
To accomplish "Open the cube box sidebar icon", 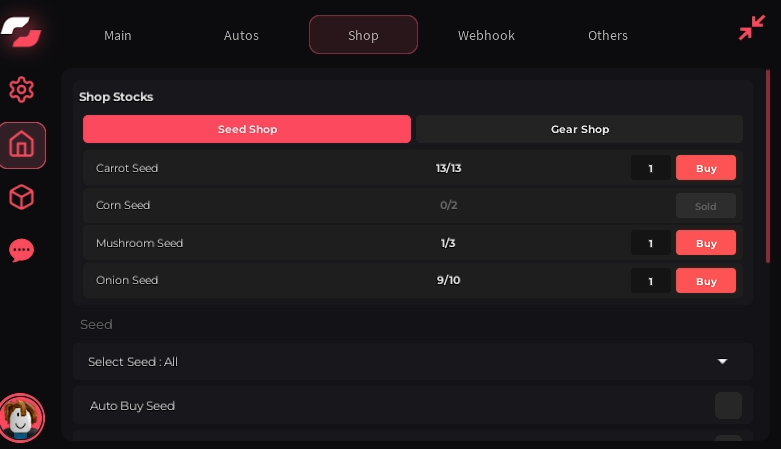I will [21, 198].
